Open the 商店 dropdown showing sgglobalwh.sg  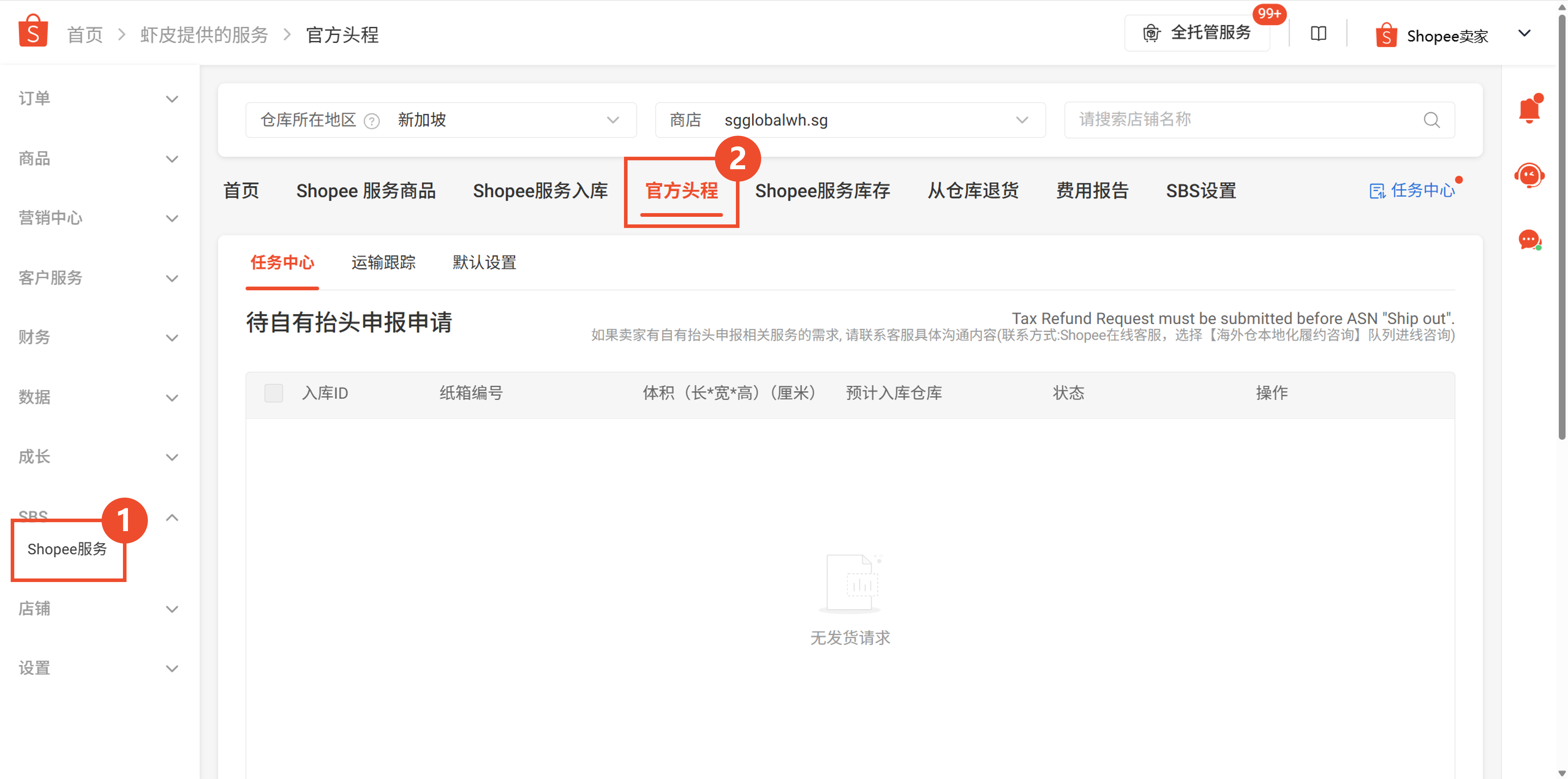pos(850,120)
